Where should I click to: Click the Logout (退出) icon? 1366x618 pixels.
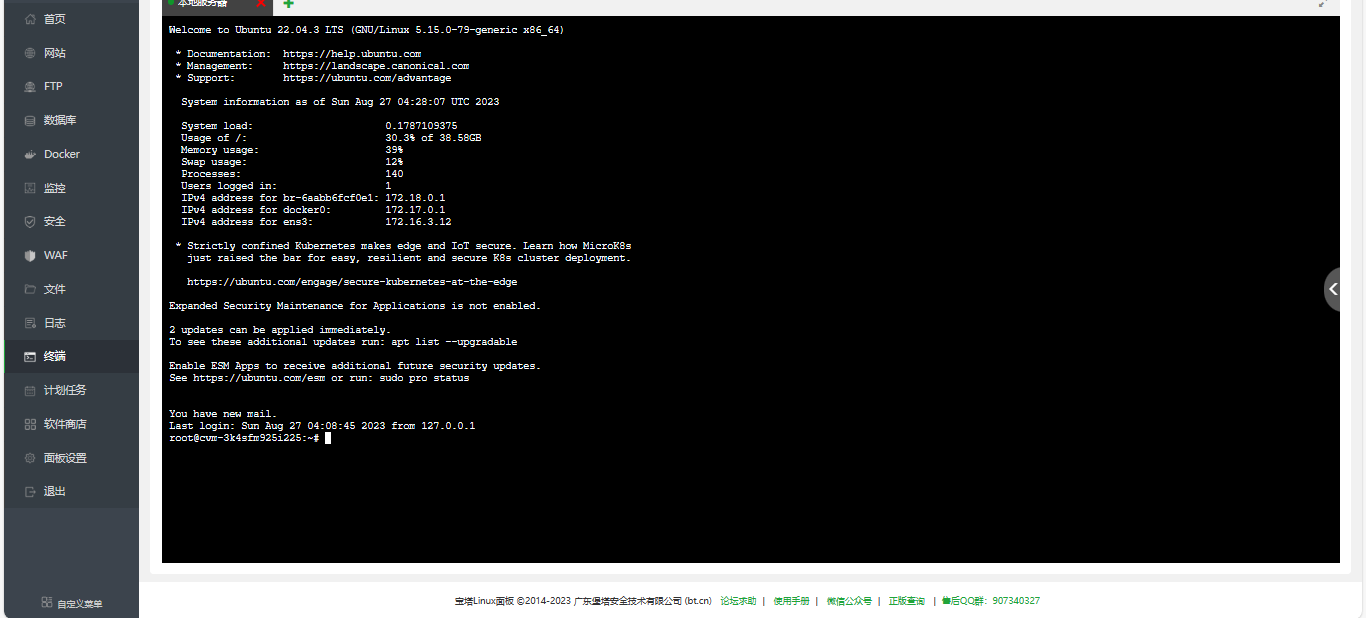pos(30,492)
